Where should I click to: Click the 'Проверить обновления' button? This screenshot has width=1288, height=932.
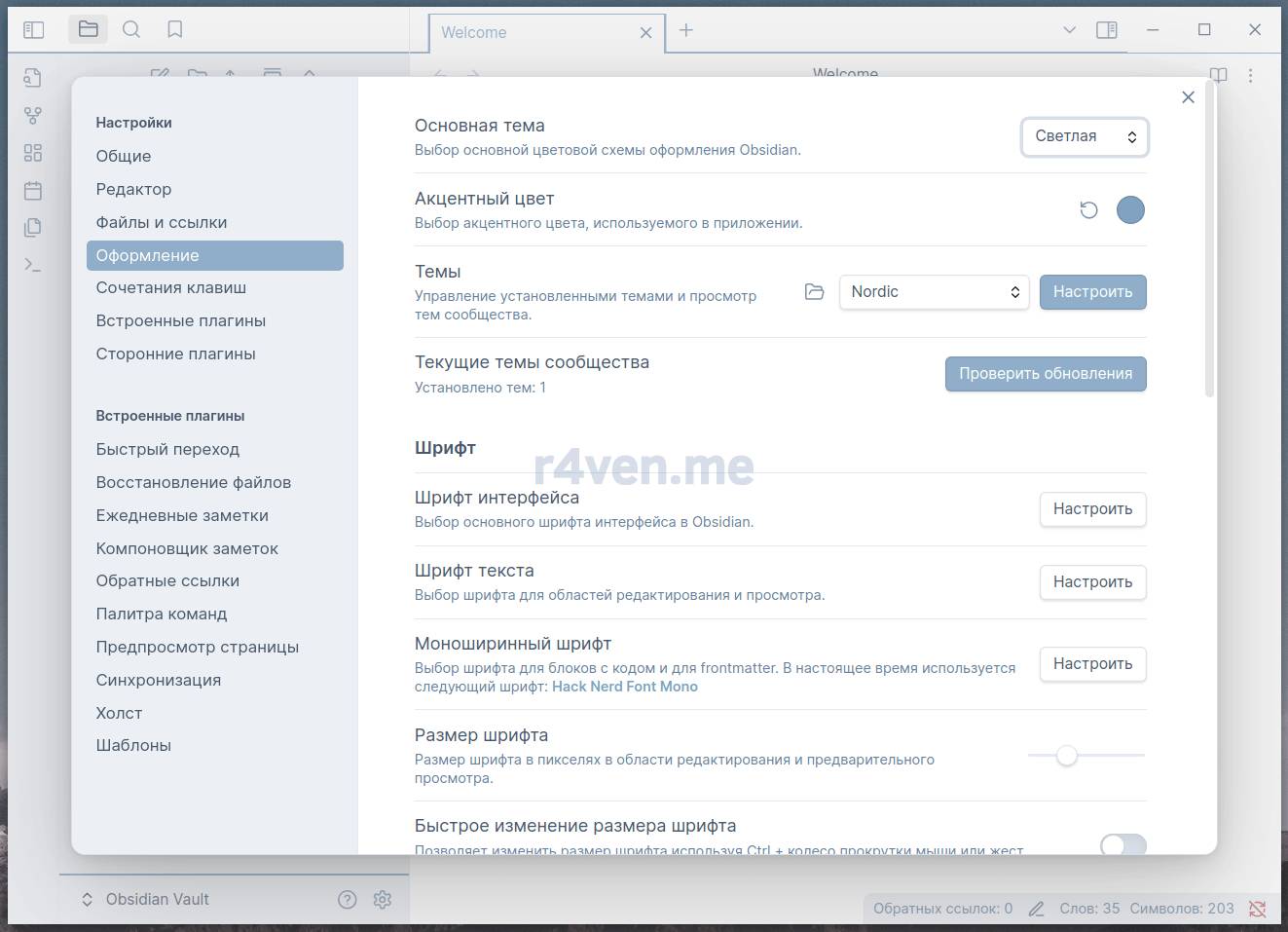point(1046,373)
